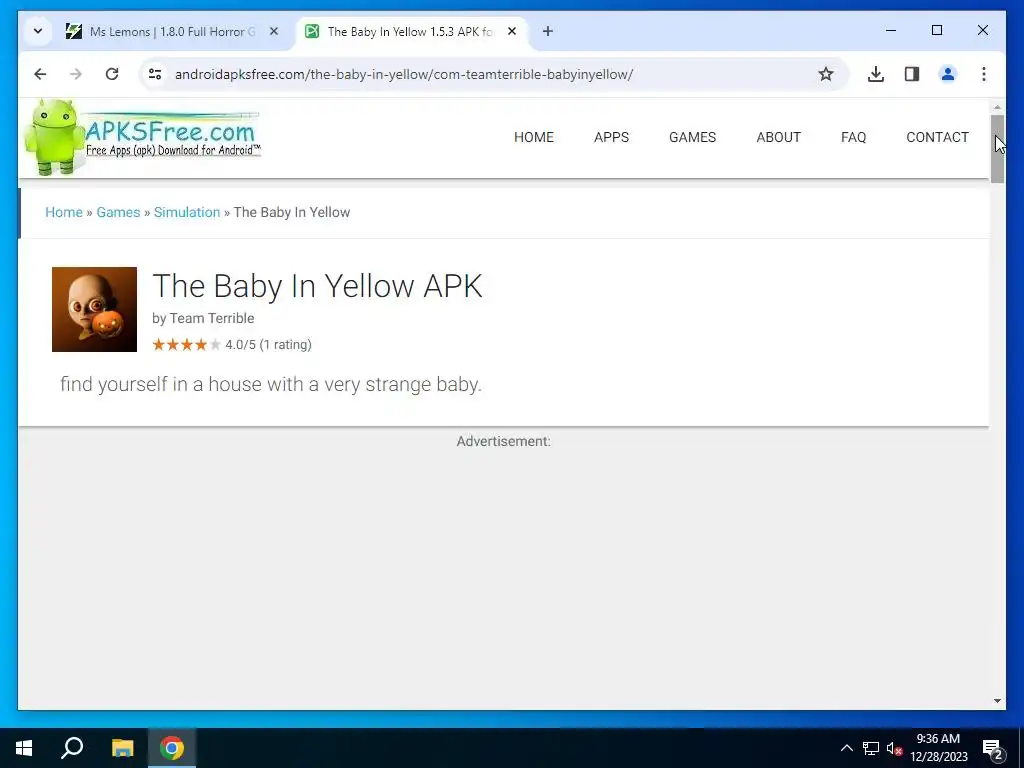This screenshot has height=768, width=1024.
Task: Minimize the Chrome window
Action: coord(891,30)
